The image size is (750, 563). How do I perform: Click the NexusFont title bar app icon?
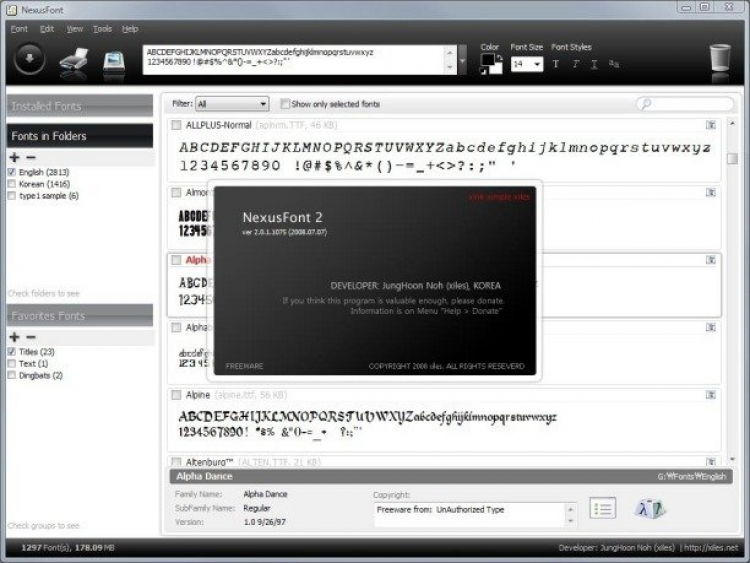(x=12, y=10)
